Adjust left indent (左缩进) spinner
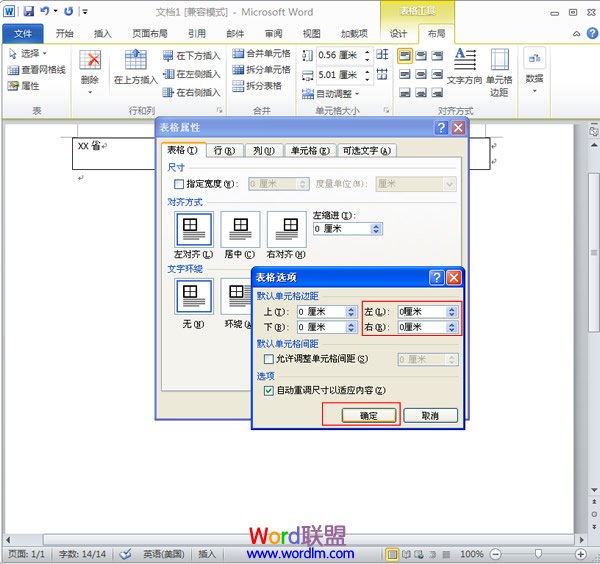 [x=376, y=229]
